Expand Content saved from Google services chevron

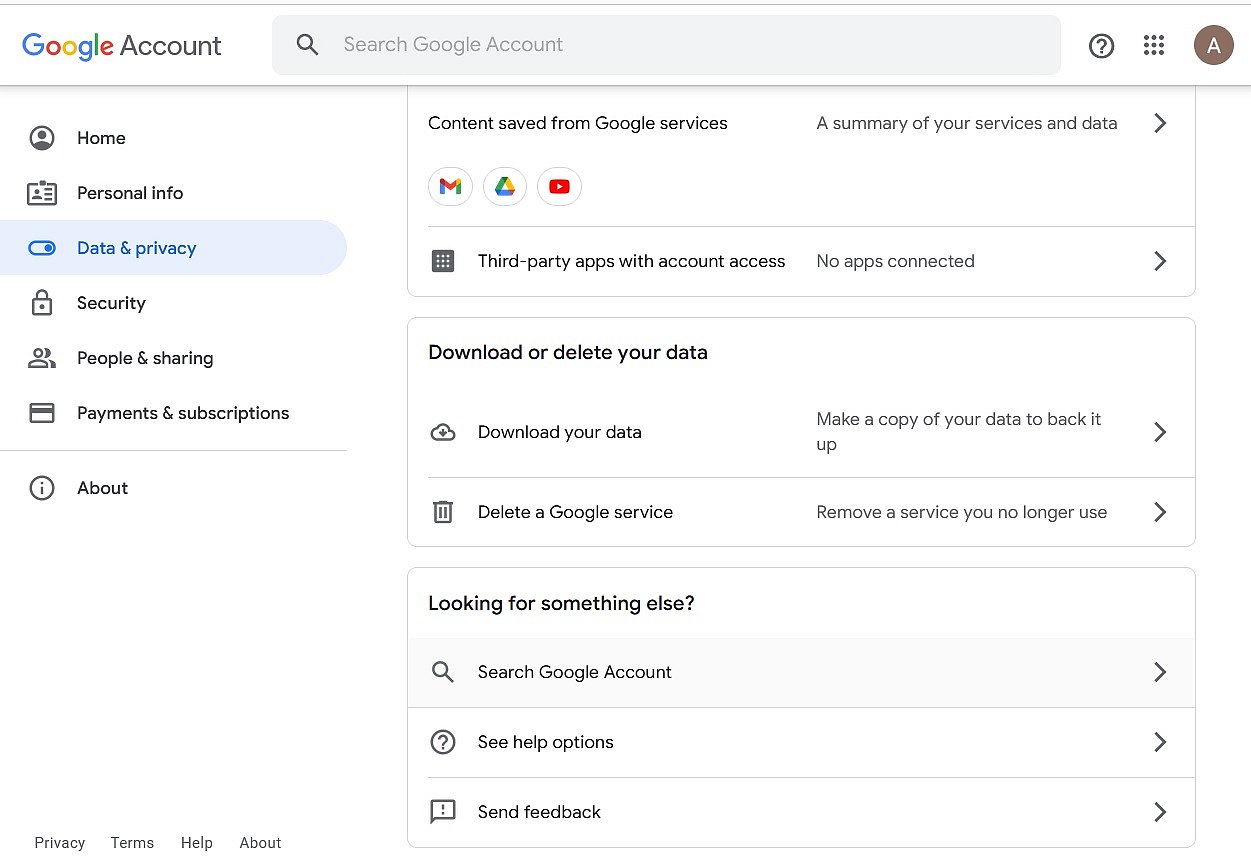tap(1160, 123)
